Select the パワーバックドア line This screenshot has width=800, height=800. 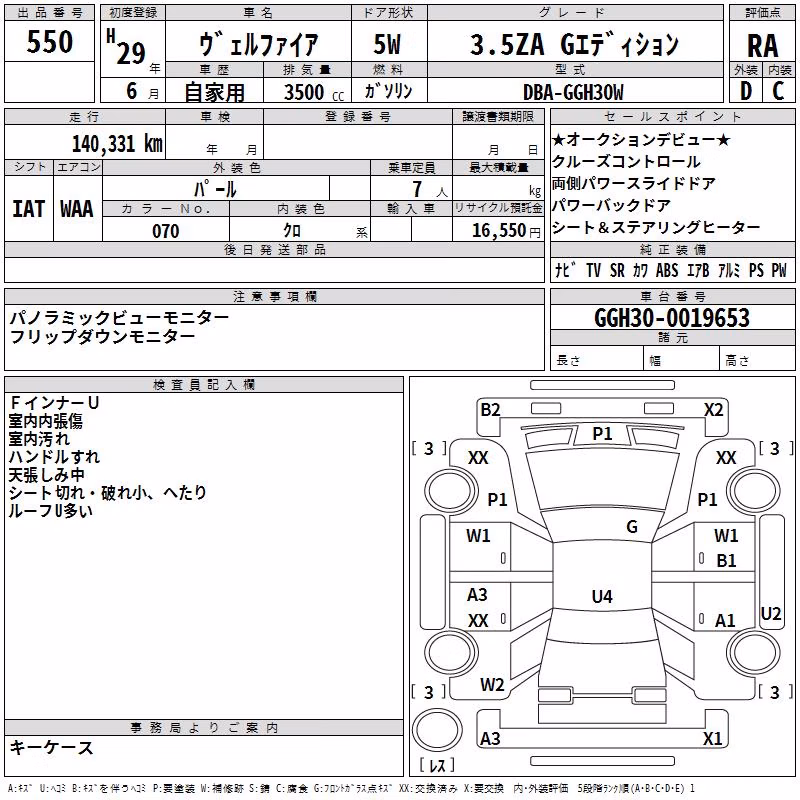point(611,205)
